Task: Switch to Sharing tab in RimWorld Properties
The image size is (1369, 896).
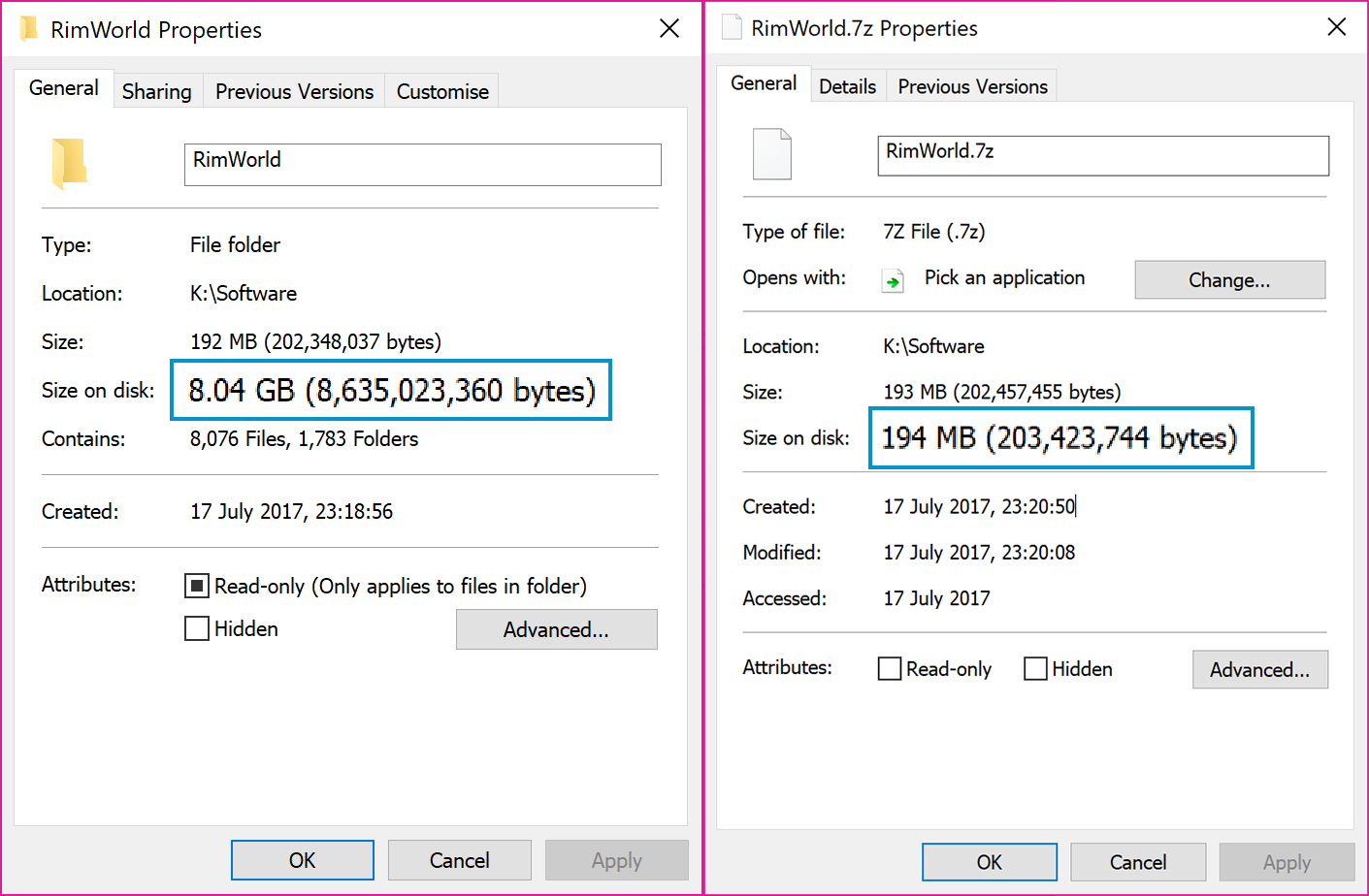Action: (157, 91)
